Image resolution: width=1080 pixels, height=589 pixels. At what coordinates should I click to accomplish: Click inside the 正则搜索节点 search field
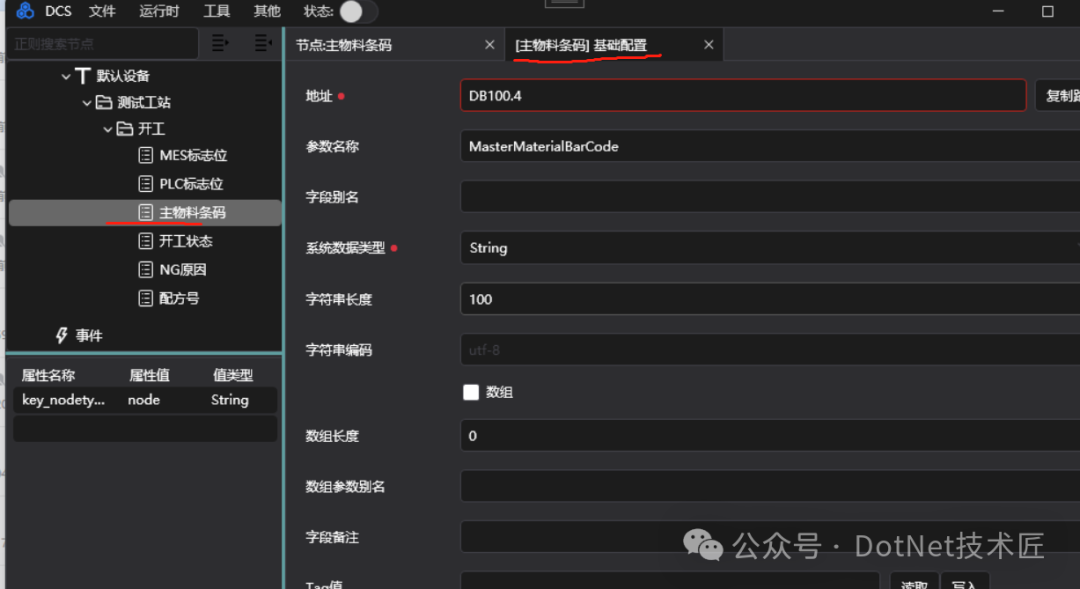tap(100, 44)
